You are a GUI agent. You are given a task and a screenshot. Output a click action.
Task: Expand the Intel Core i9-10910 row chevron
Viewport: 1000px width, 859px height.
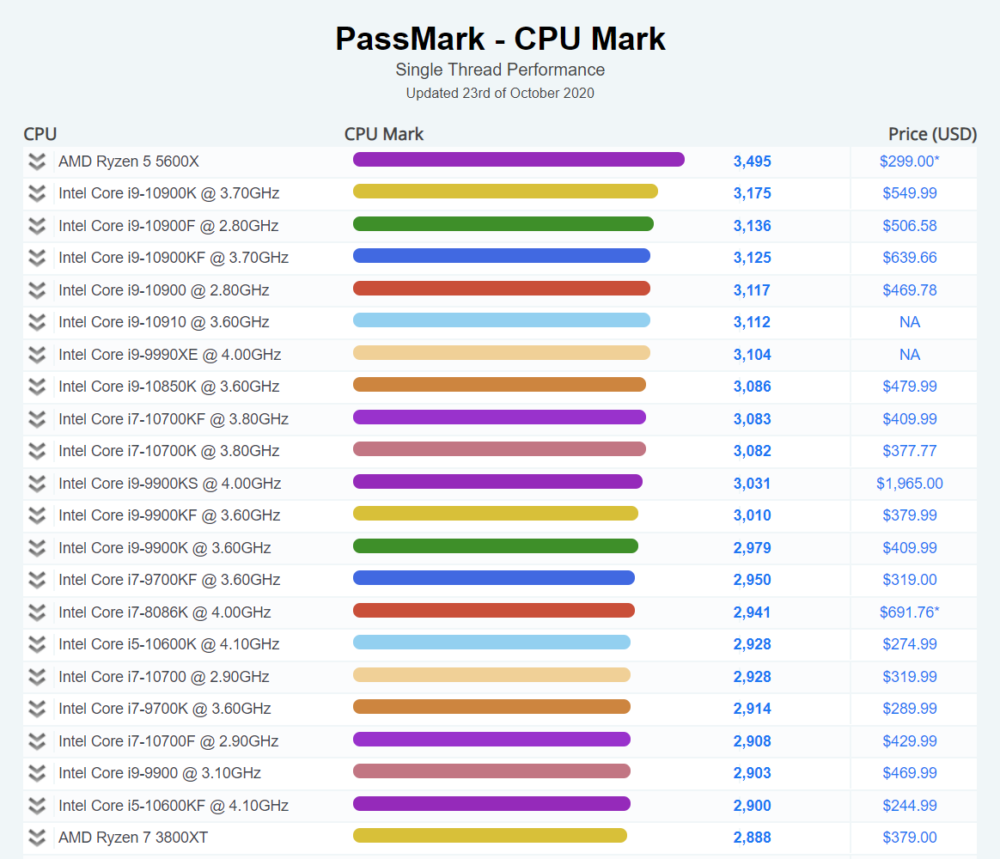pyautogui.click(x=37, y=322)
